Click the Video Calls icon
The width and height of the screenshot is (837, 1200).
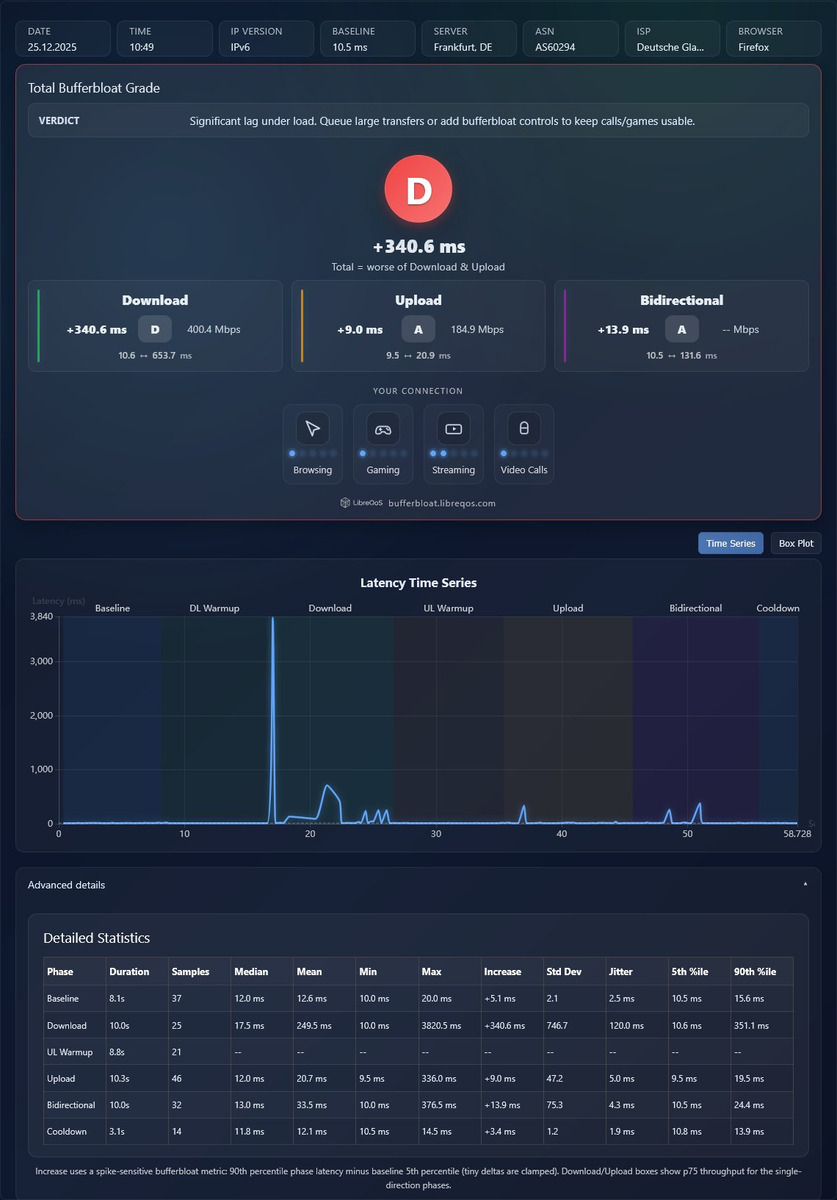click(x=524, y=429)
